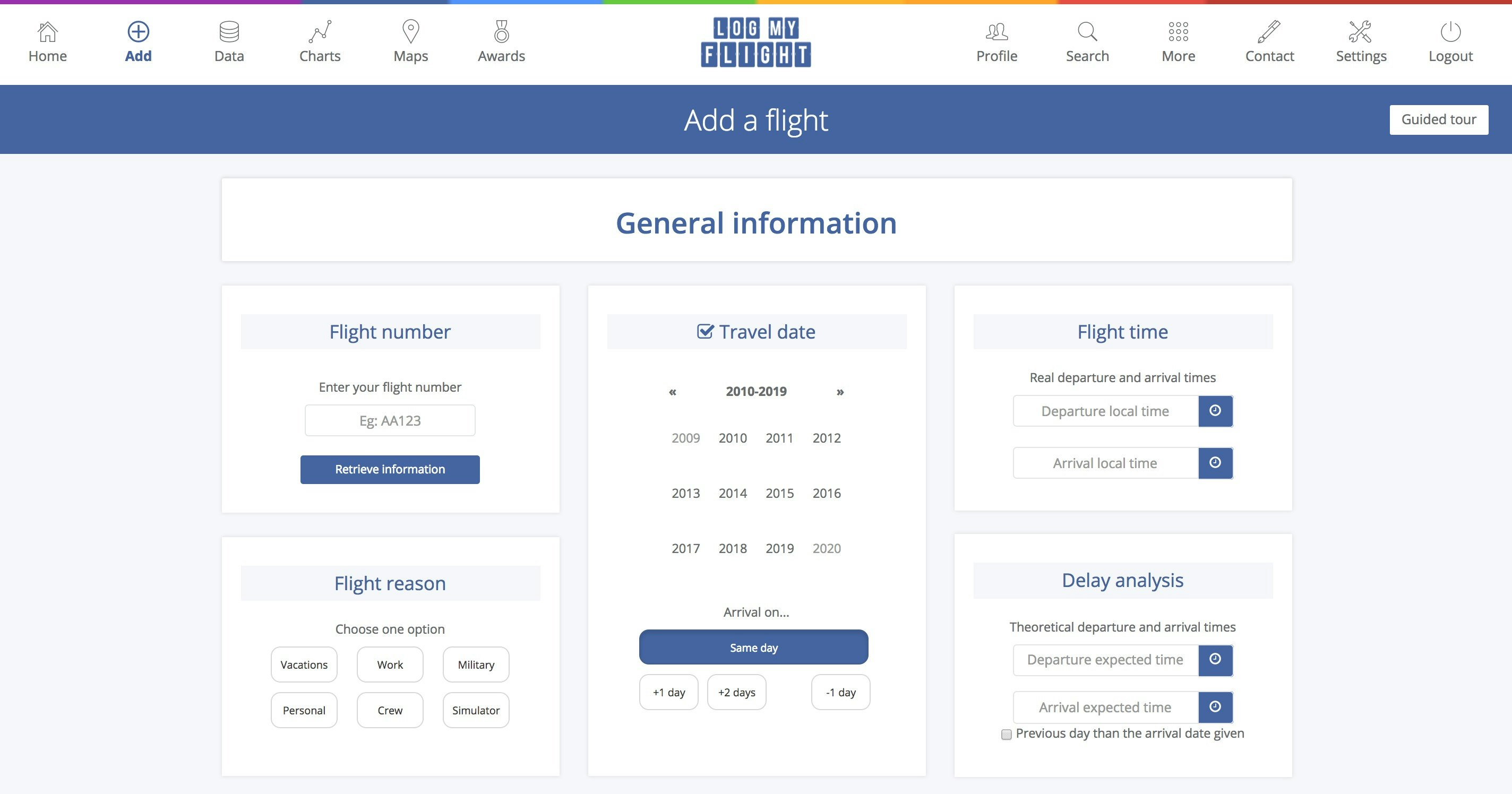The image size is (1512, 794).
Task: Click the flight number input field
Action: coord(390,420)
